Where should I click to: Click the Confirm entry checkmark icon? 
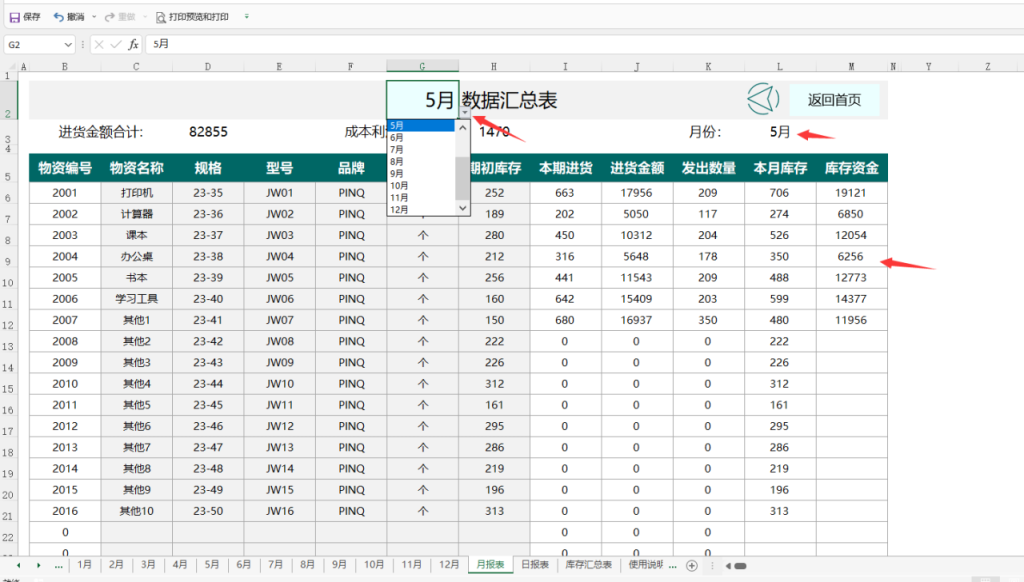(x=116, y=44)
